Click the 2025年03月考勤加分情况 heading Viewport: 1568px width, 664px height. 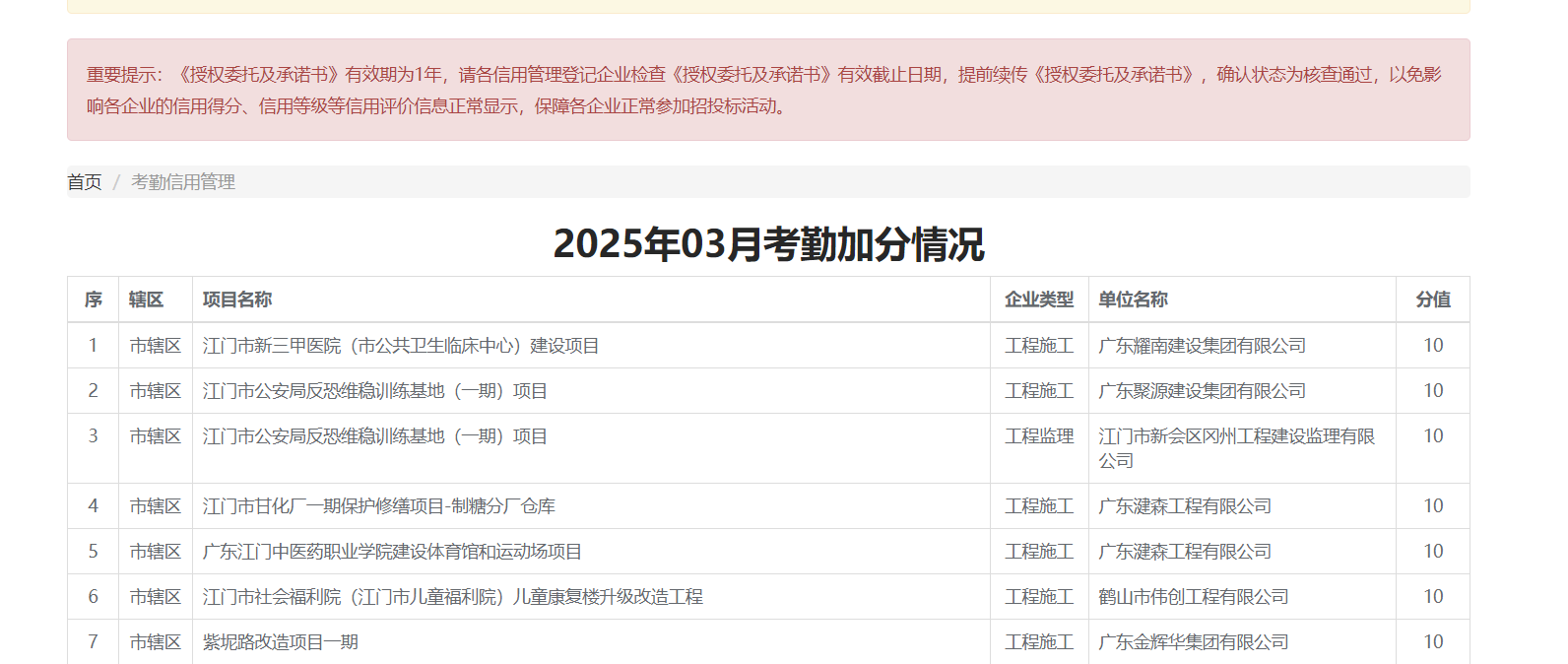(768, 244)
